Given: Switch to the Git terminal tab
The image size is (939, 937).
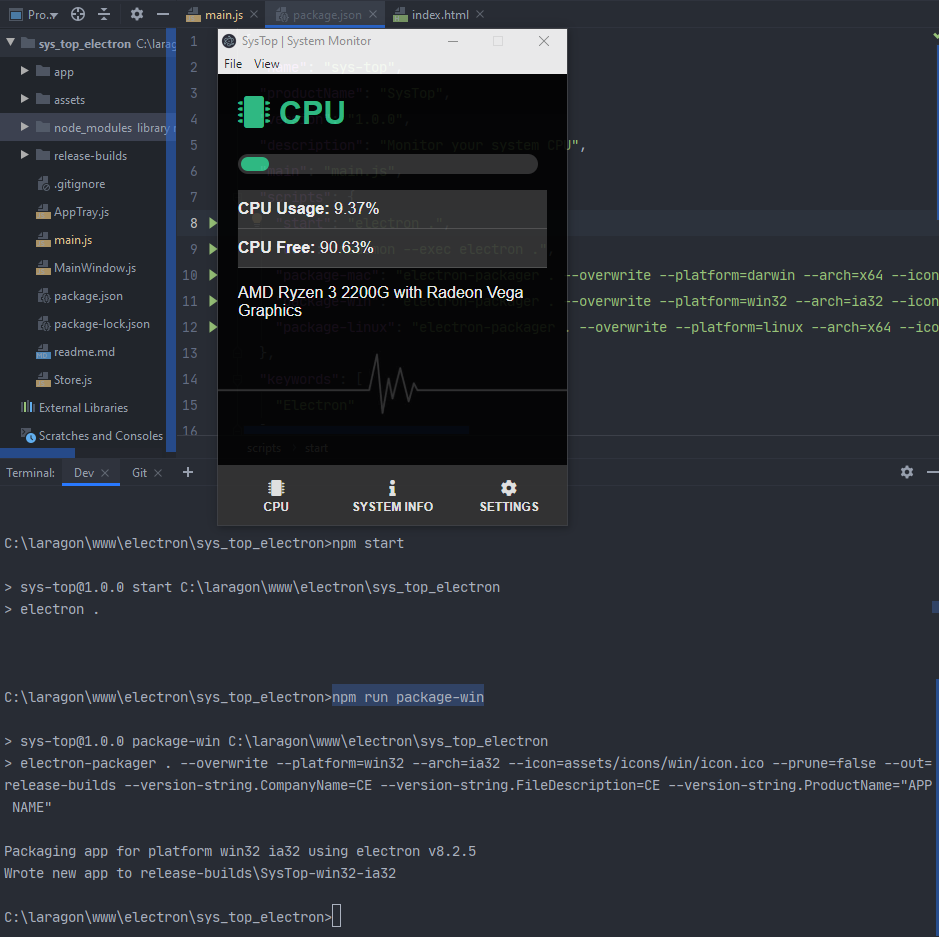Looking at the screenshot, I should (x=140, y=473).
